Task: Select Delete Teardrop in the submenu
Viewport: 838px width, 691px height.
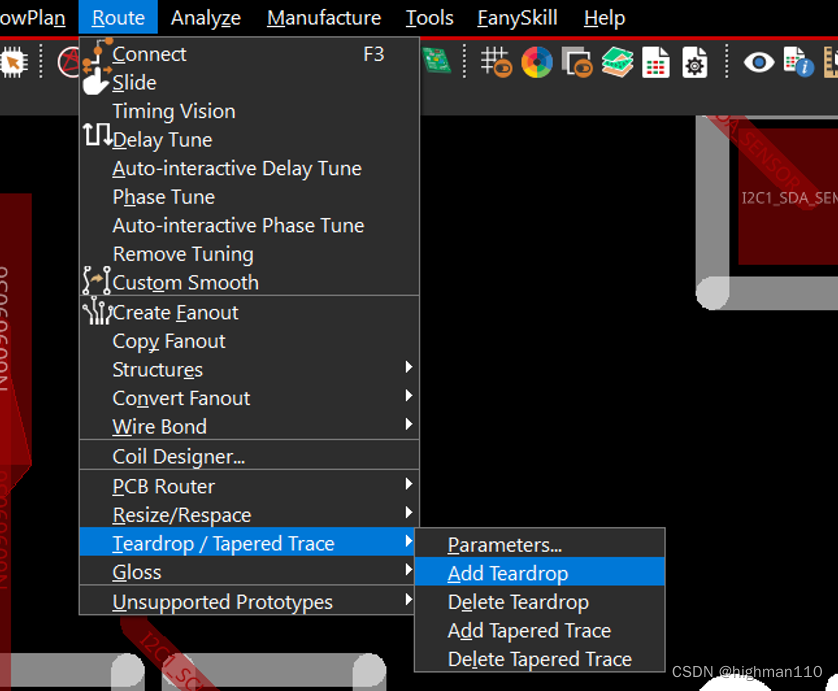Action: click(518, 602)
